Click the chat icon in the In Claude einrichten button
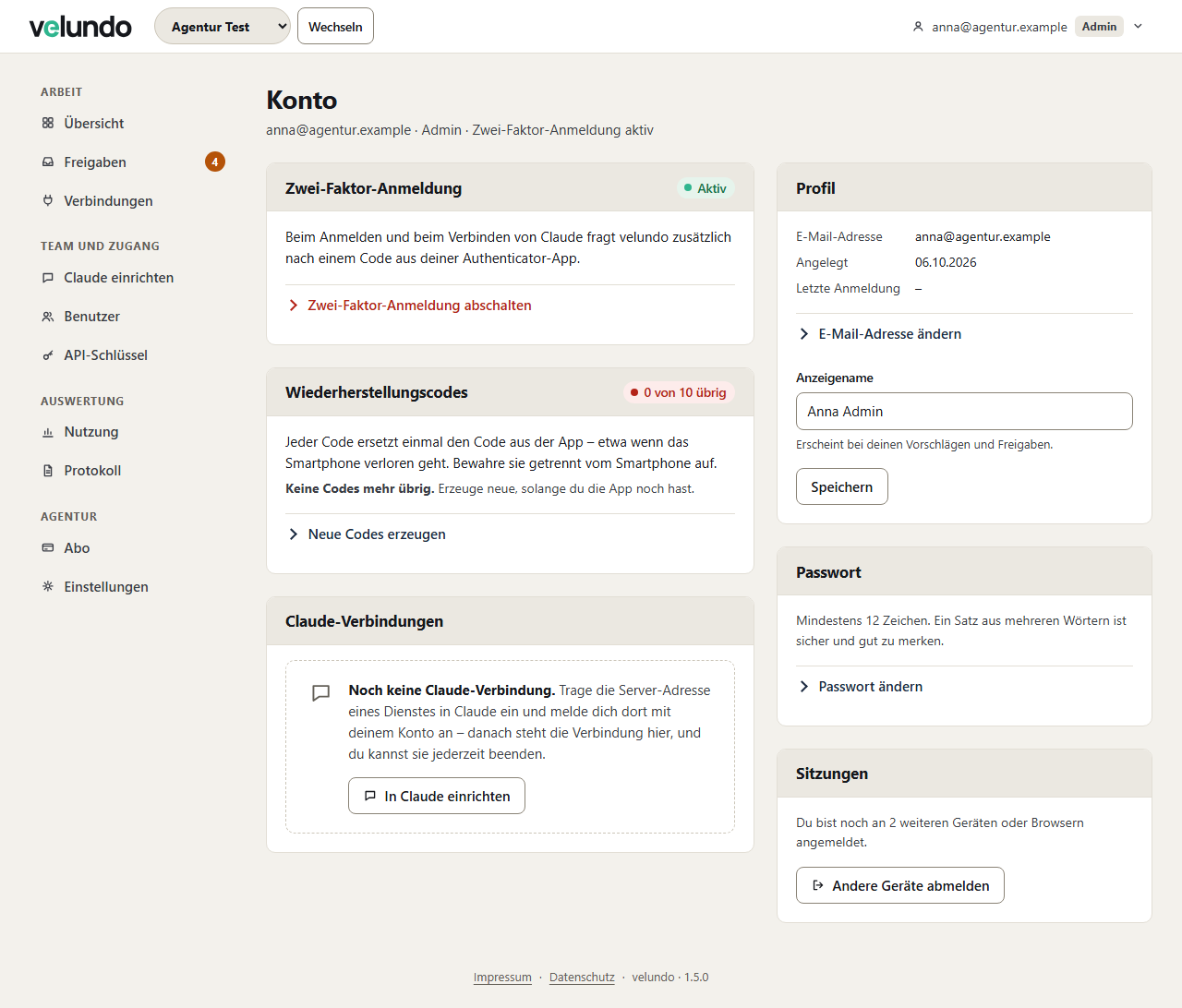The width and height of the screenshot is (1182, 1008). 370,796
